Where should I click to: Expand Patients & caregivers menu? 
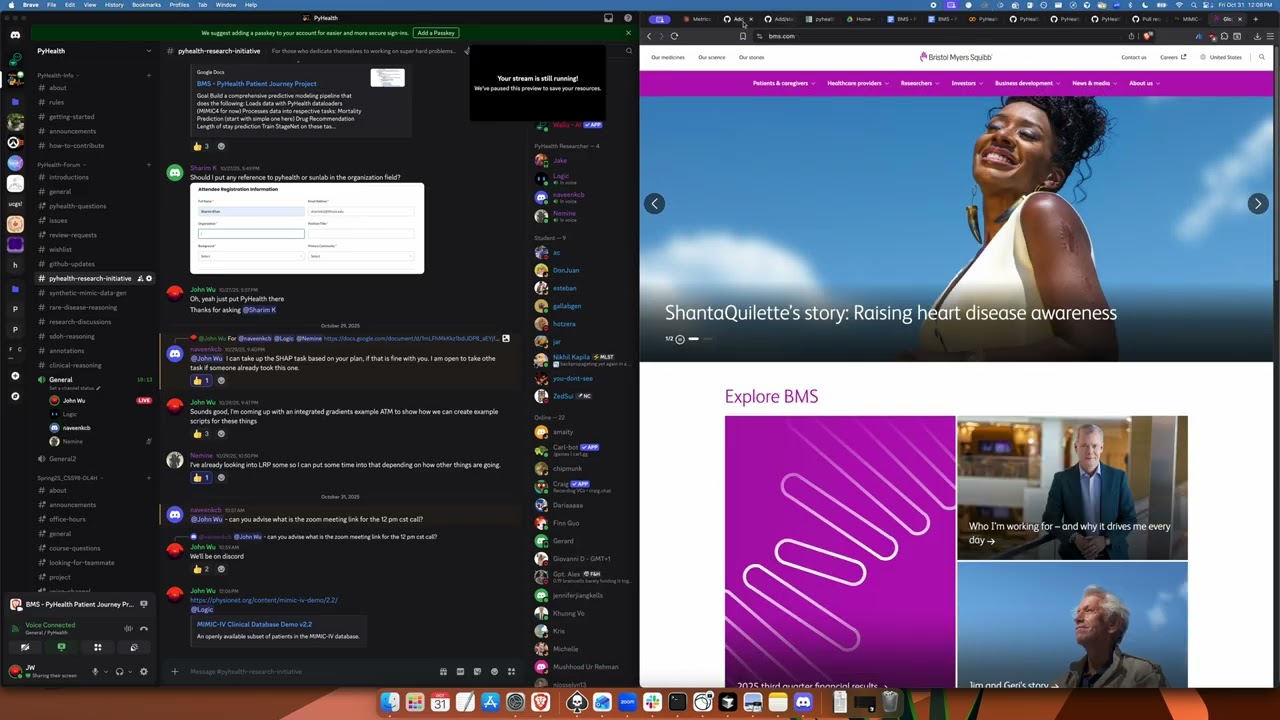point(783,83)
